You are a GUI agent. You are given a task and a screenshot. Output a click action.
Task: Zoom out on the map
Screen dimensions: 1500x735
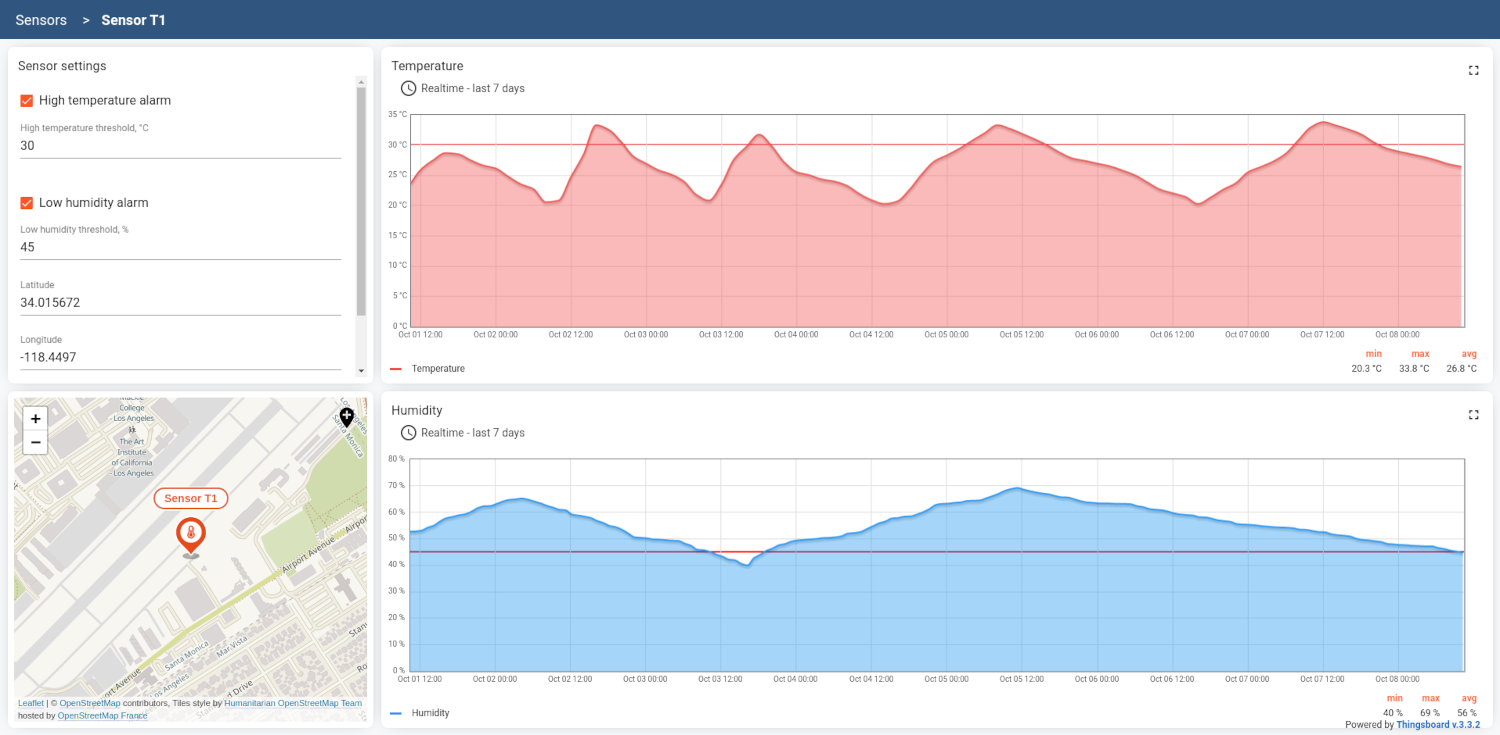click(35, 442)
